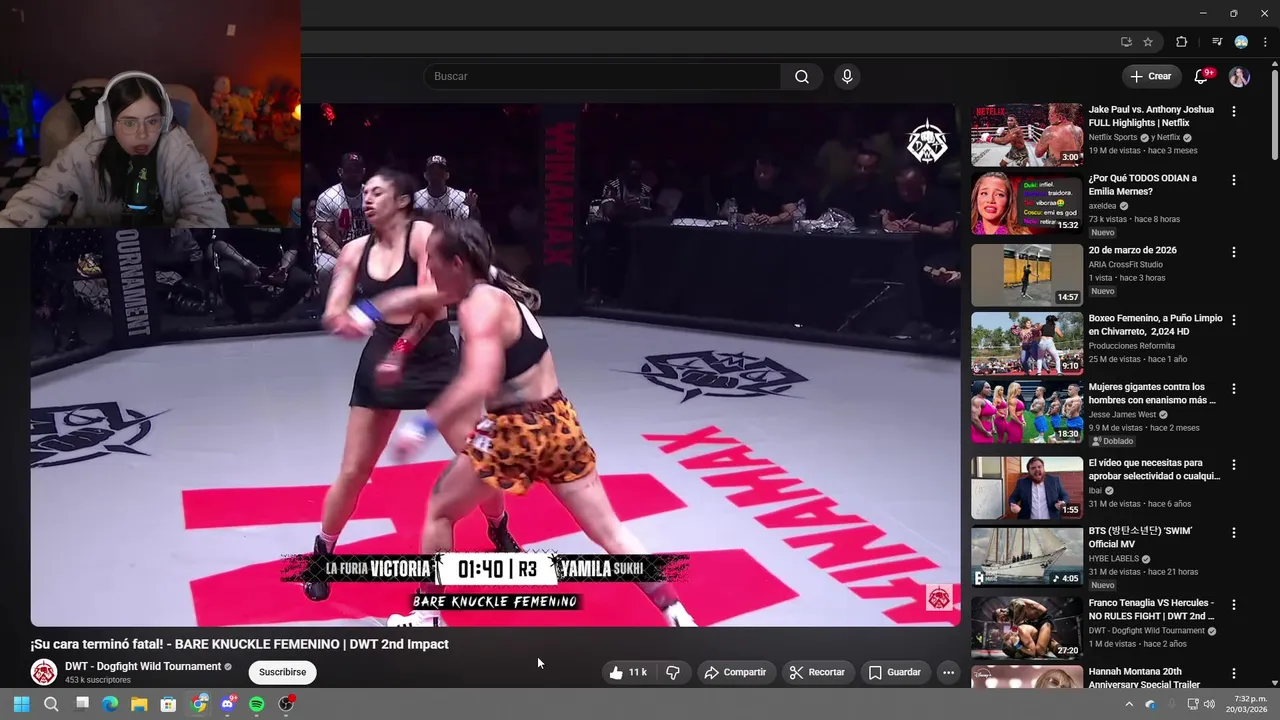Dislike the video with thumbs-down

point(673,672)
